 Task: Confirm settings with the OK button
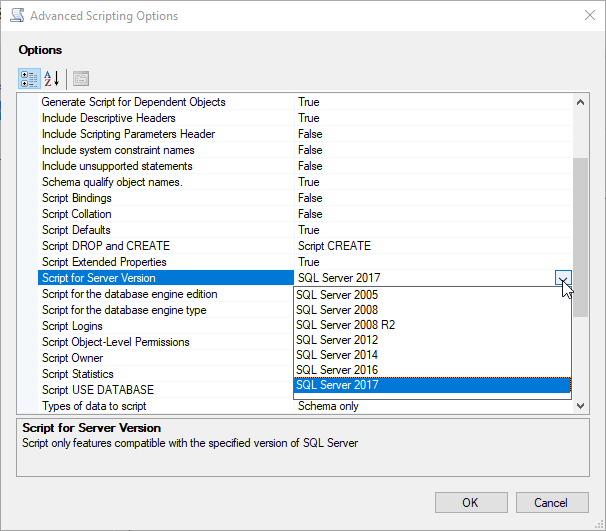471,502
